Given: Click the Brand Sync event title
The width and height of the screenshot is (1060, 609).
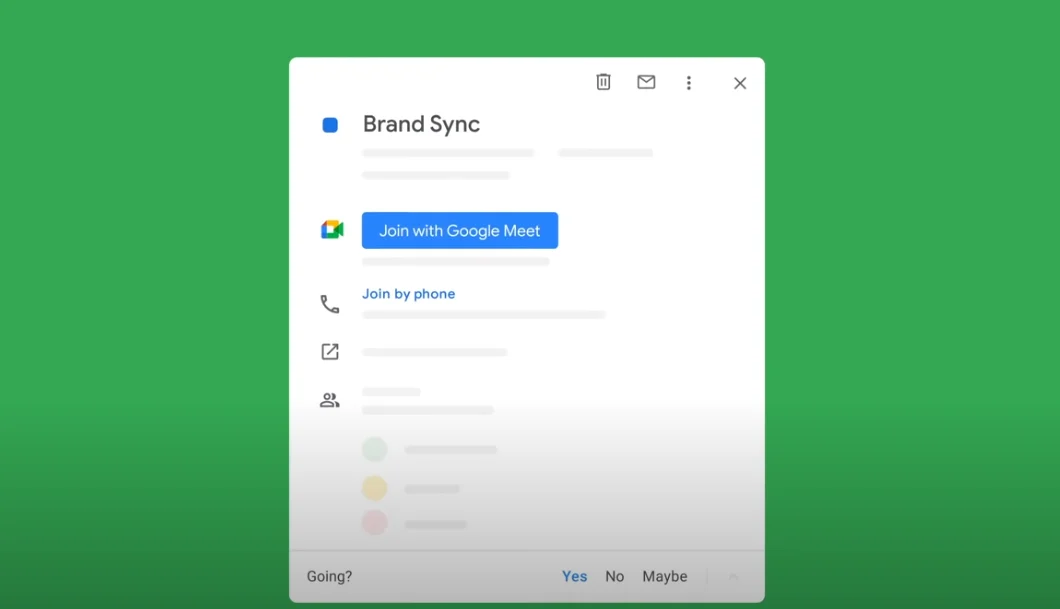Looking at the screenshot, I should point(421,124).
